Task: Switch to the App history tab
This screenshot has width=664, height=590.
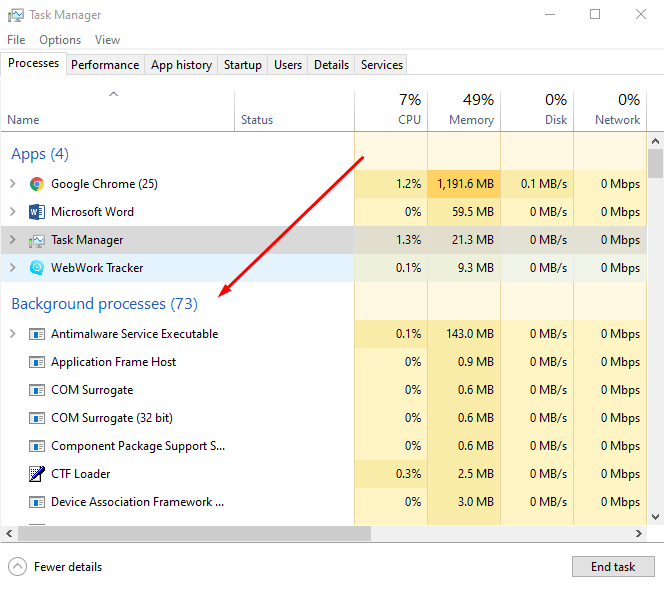Action: pos(181,65)
